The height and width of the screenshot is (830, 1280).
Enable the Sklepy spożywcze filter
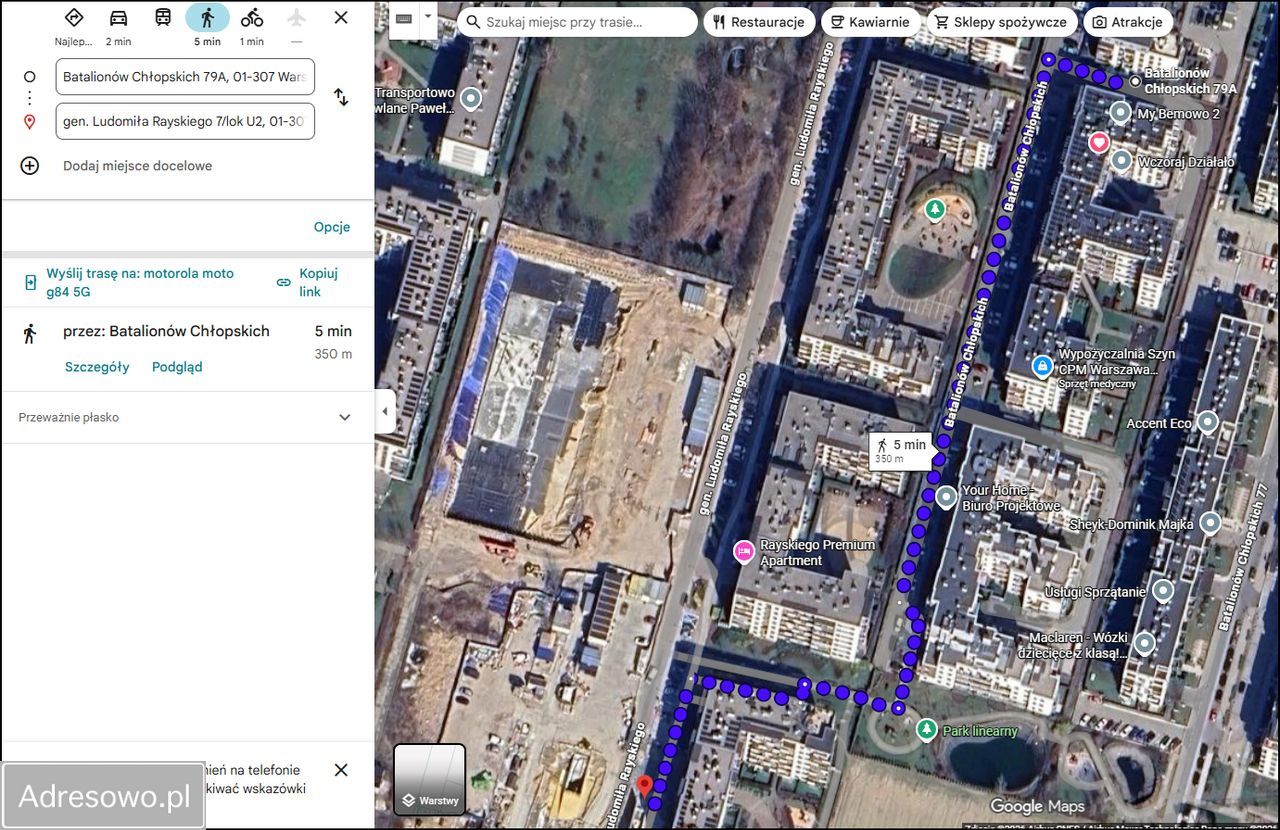[1002, 21]
